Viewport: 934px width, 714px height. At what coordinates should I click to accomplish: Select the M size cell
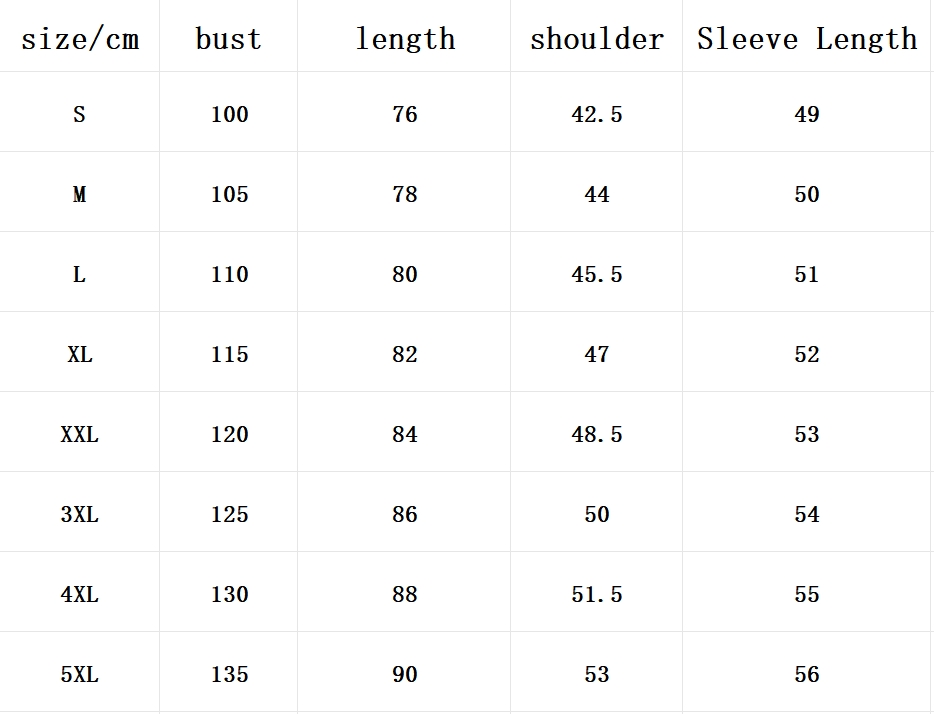point(79,194)
